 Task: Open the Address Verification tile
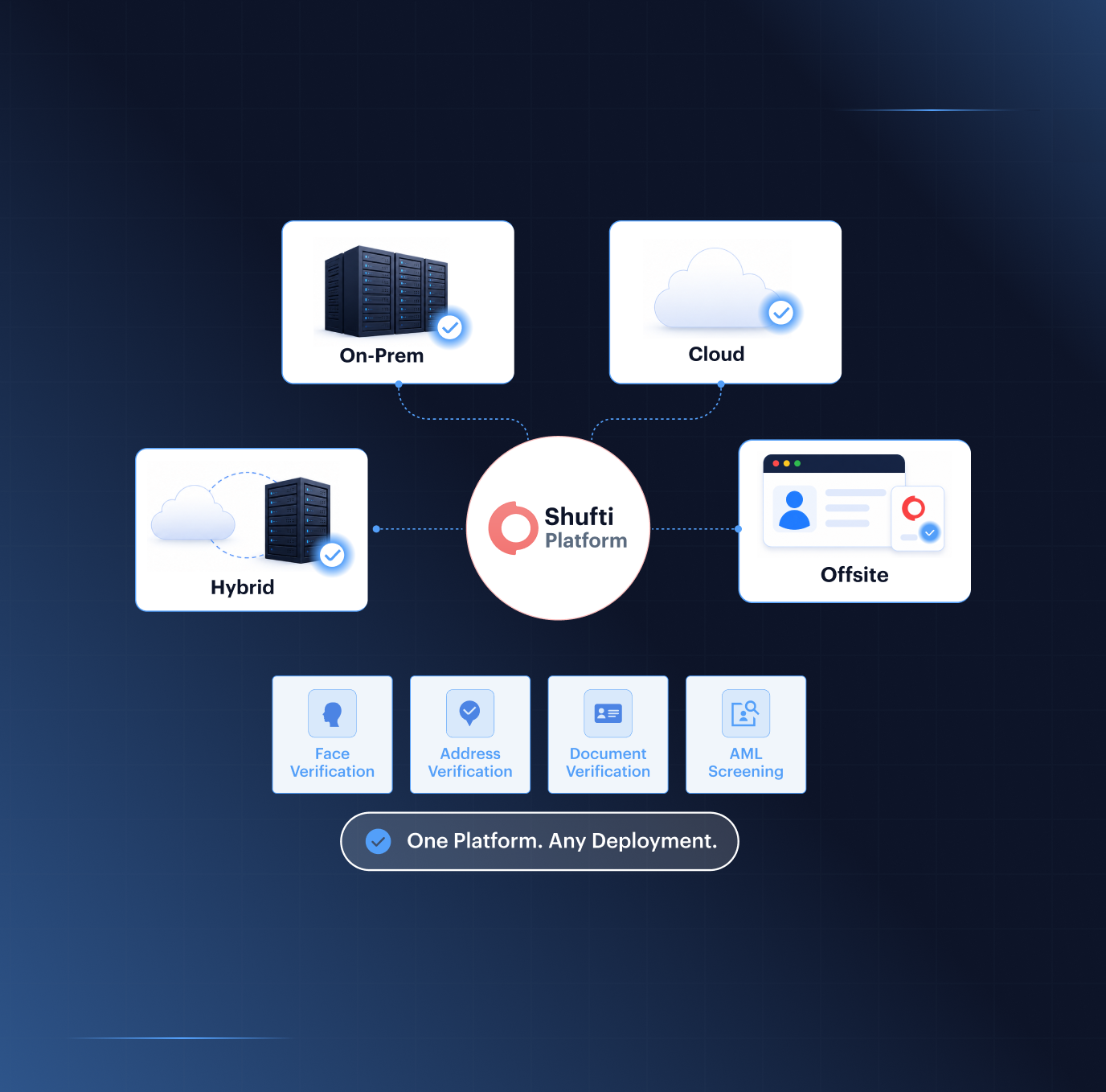[470, 734]
